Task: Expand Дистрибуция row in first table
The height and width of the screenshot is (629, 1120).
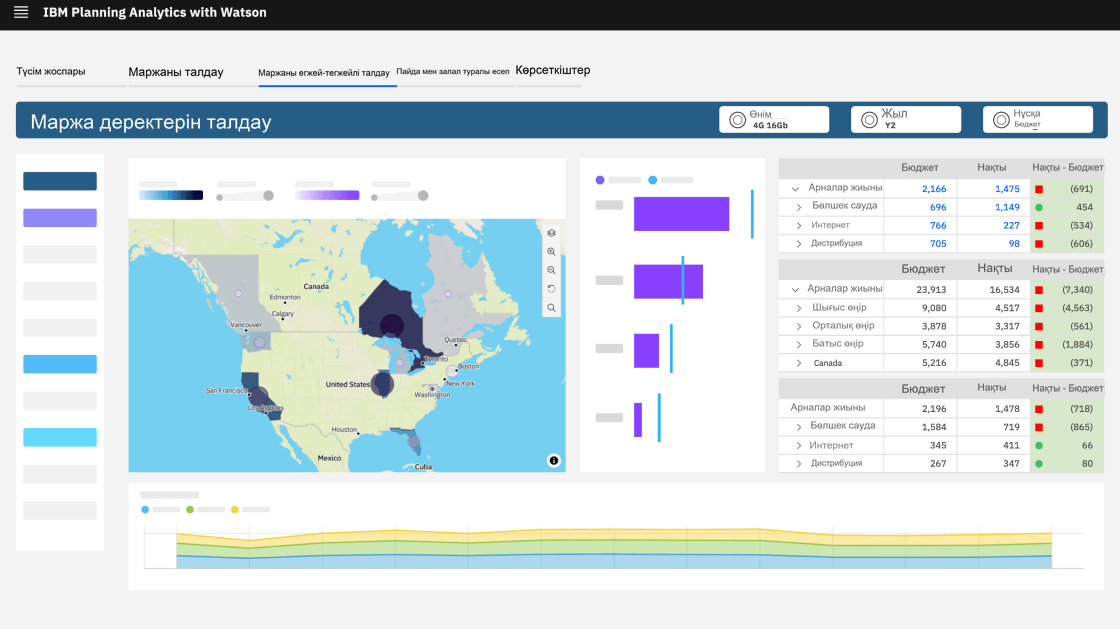Action: tap(799, 244)
